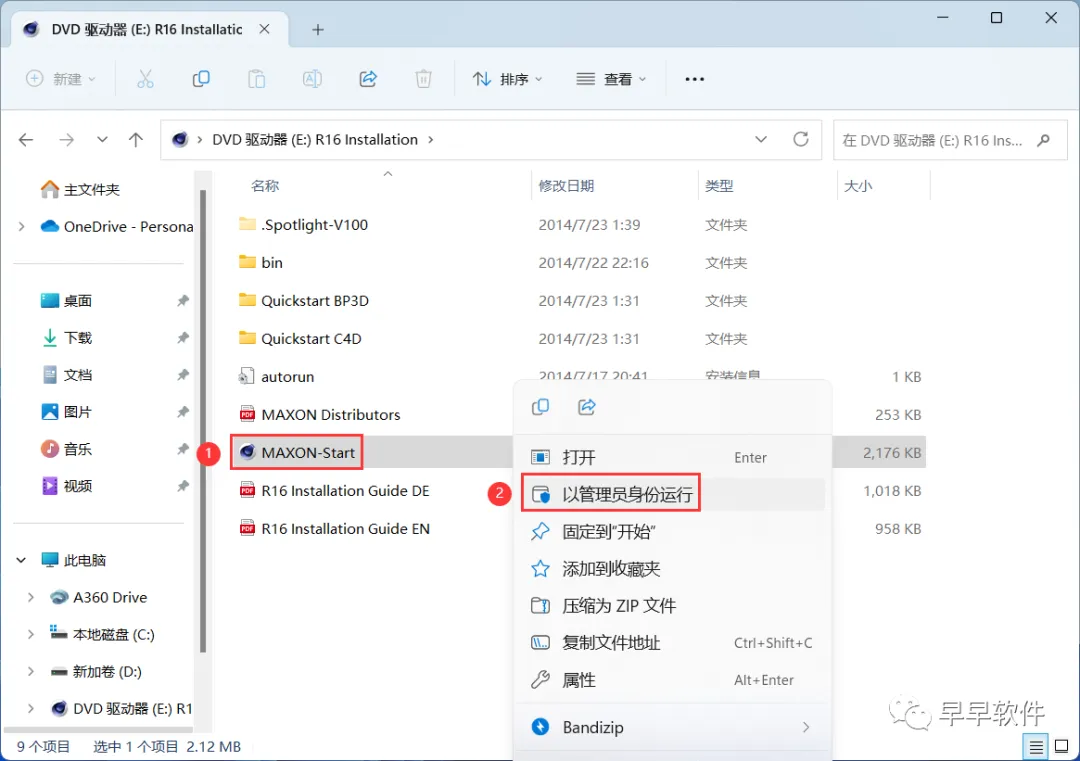
Task: Choose 固定到"开始" in context menu
Action: pyautogui.click(x=674, y=532)
